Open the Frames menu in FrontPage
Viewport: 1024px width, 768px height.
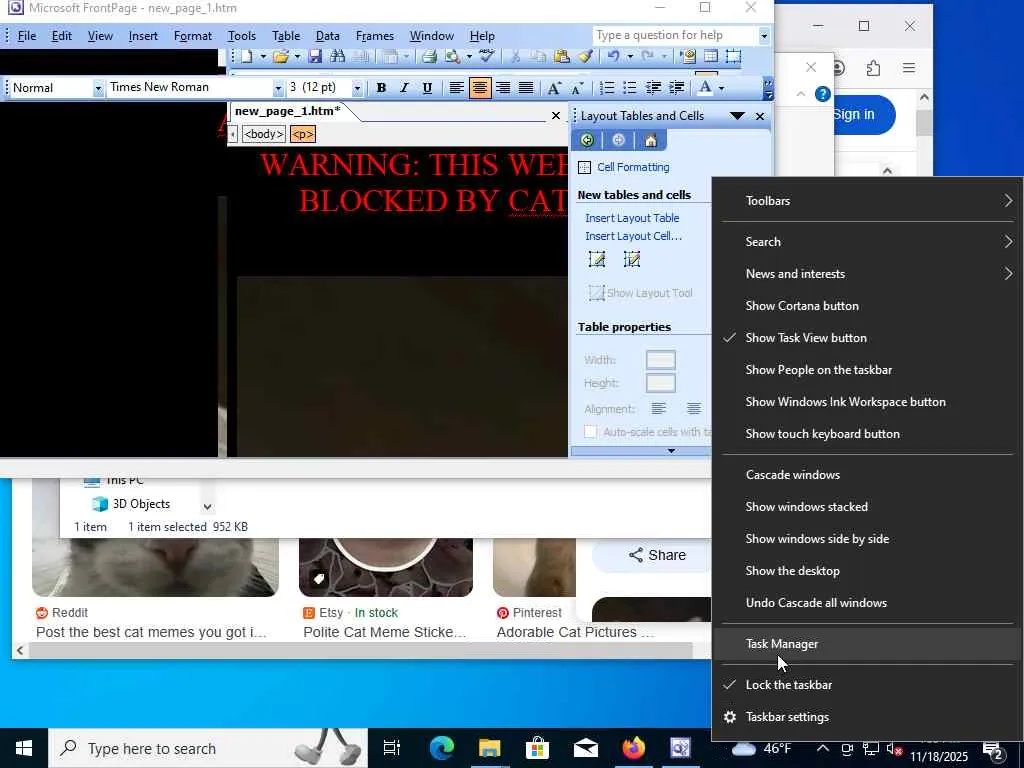click(x=375, y=36)
